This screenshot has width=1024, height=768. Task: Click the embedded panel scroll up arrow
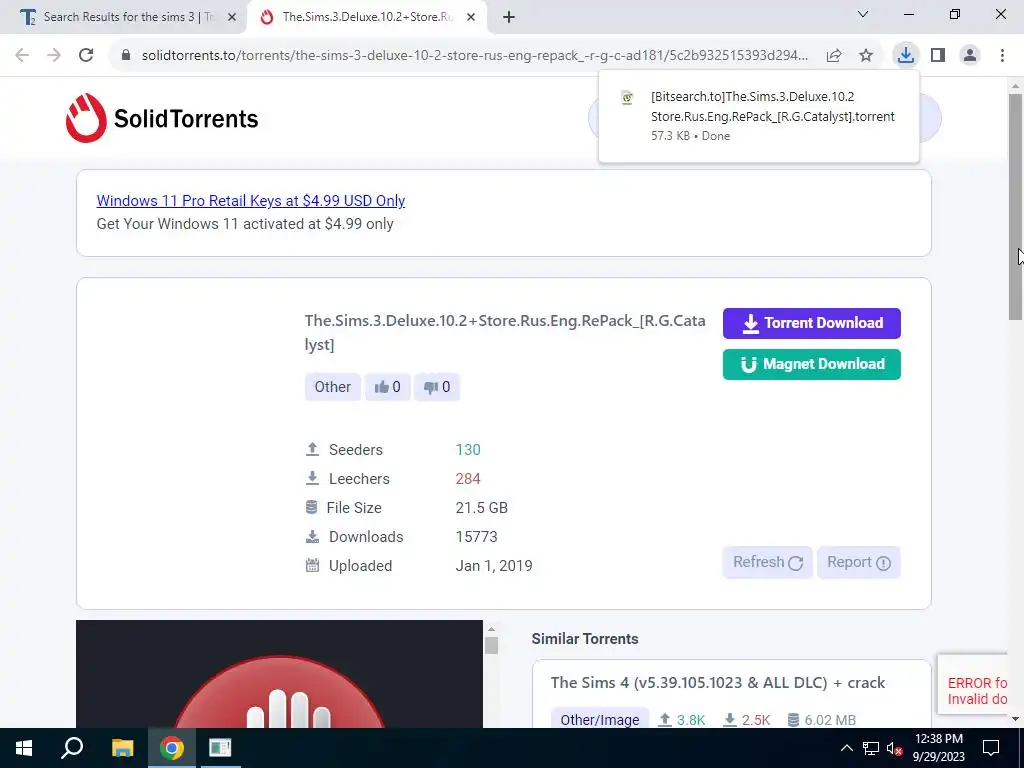tap(491, 629)
